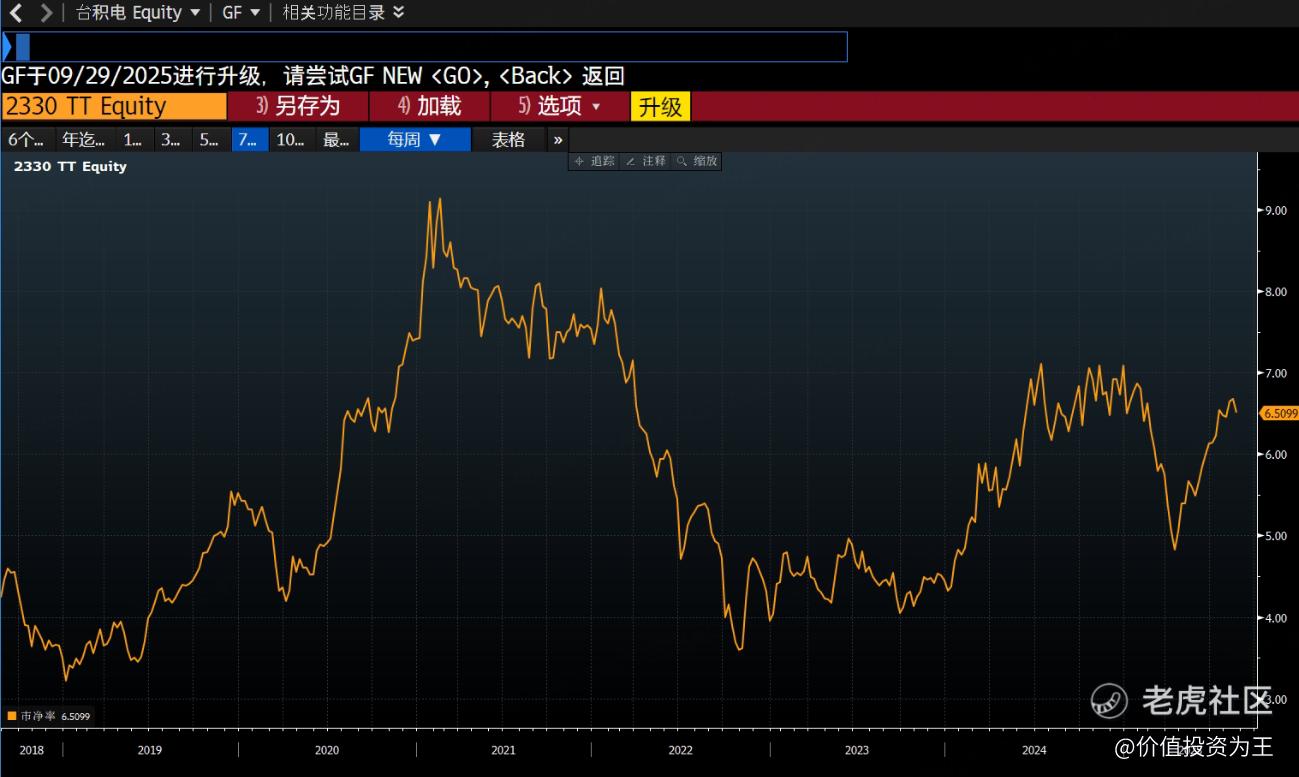
Task: Activate the 追踪 track crosshair tool
Action: coord(595,161)
